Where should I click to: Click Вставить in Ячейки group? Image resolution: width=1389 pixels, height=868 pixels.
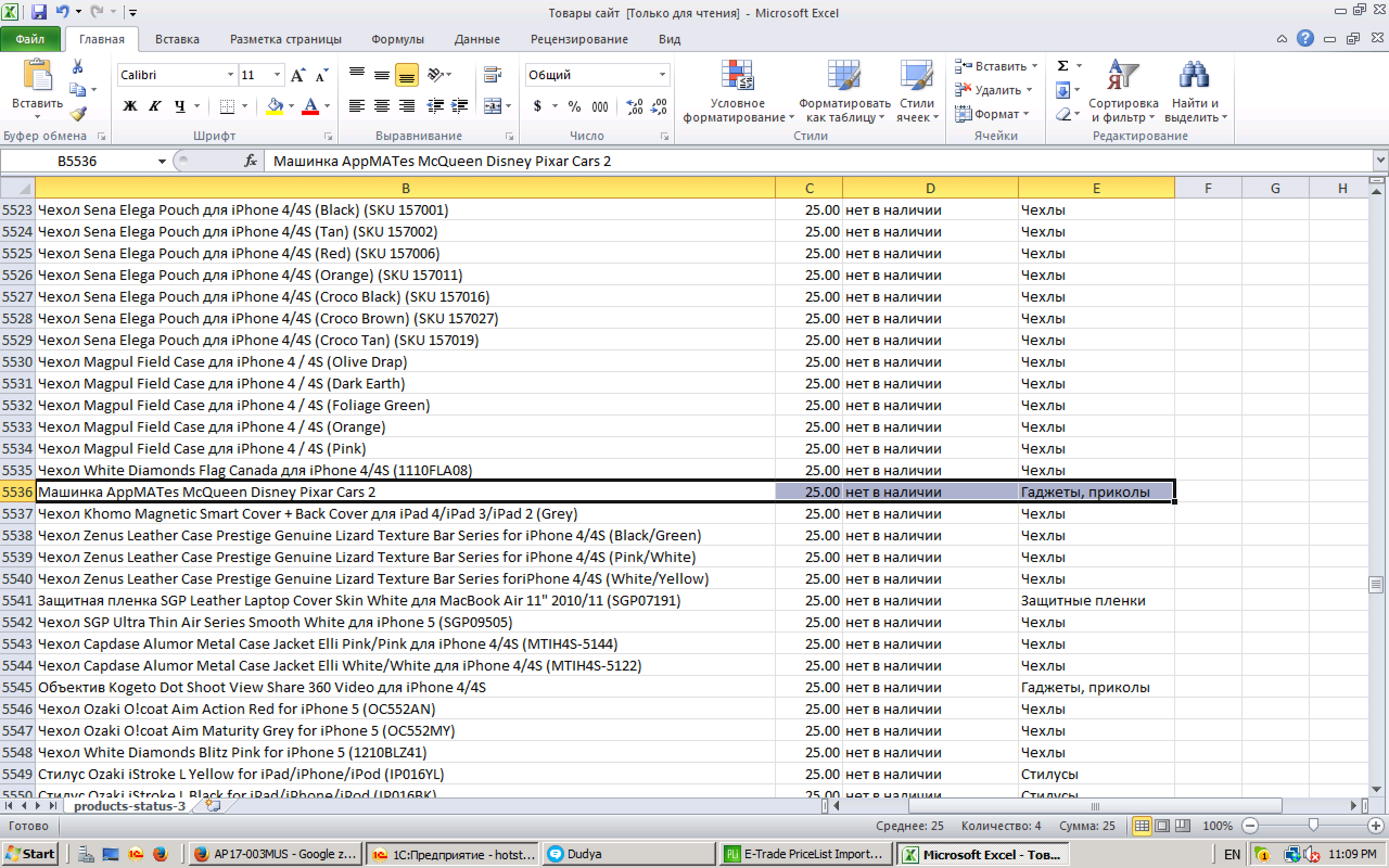coord(996,66)
